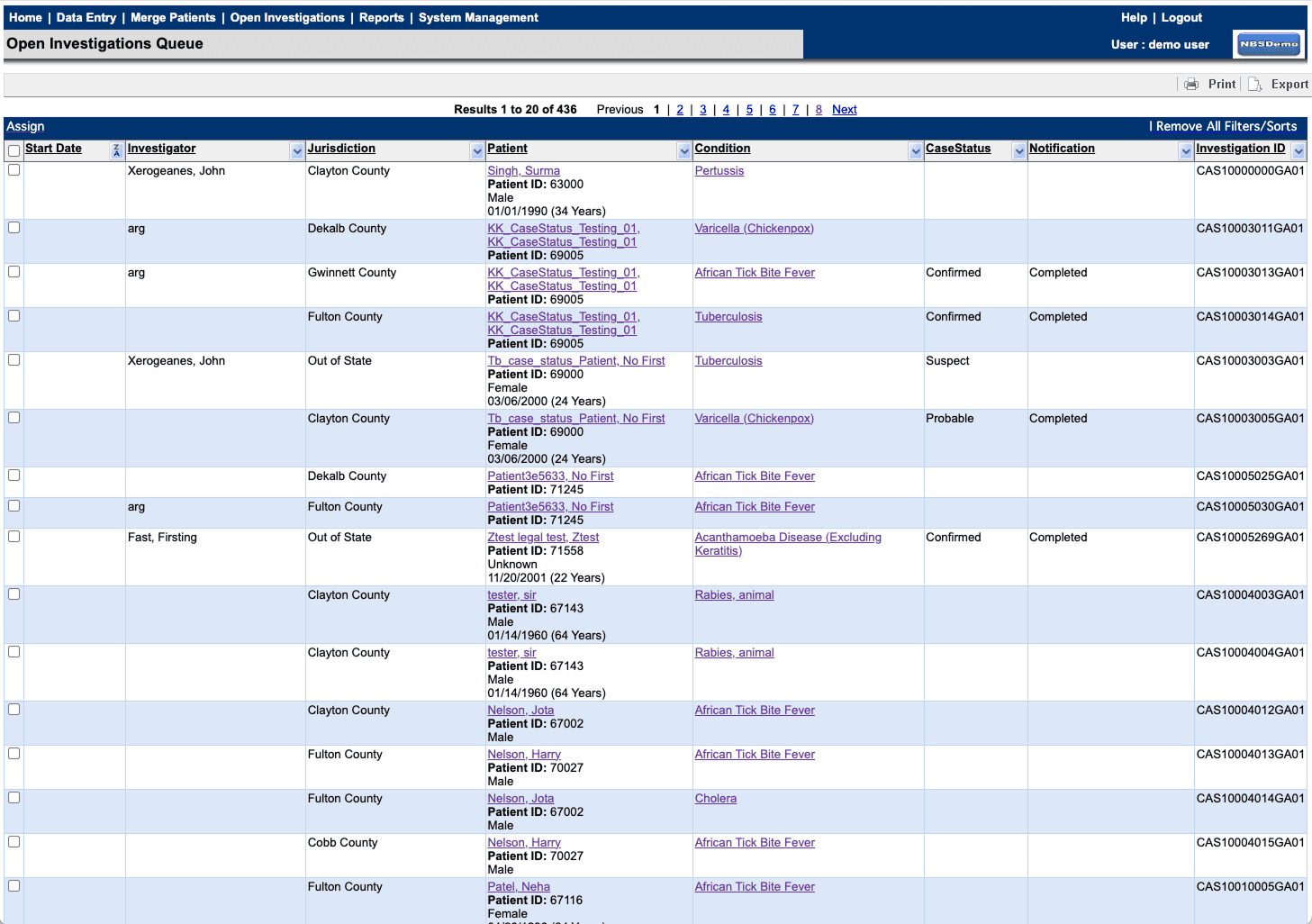Check row with investigation CAS10003013GA01
This screenshot has height=924, width=1312.
point(14,272)
